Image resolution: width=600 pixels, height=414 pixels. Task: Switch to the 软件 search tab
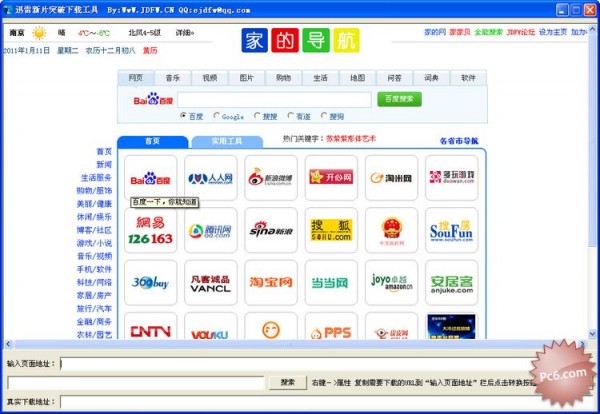coord(468,78)
